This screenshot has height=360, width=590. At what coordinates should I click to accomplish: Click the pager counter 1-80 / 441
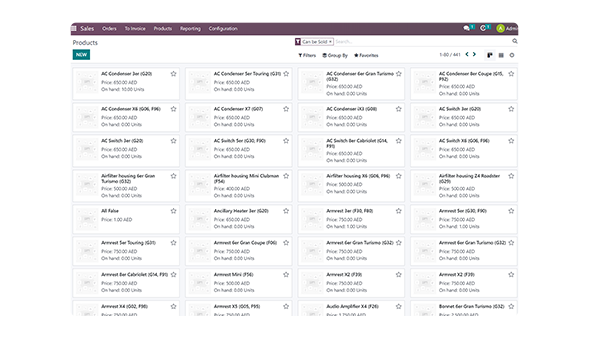click(450, 55)
